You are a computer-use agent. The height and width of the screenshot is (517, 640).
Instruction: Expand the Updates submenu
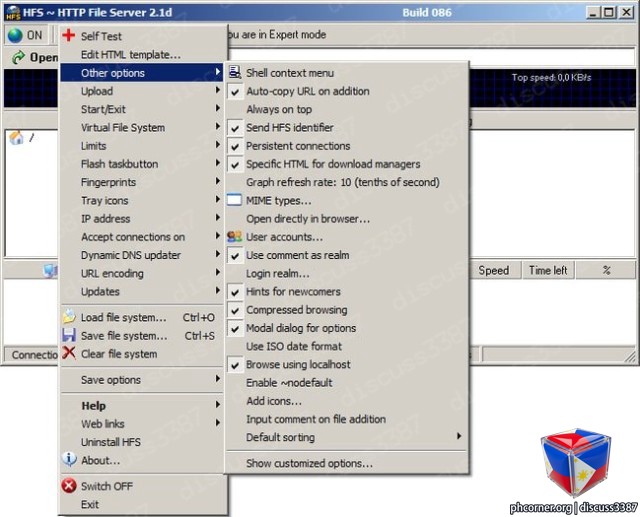(x=142, y=291)
